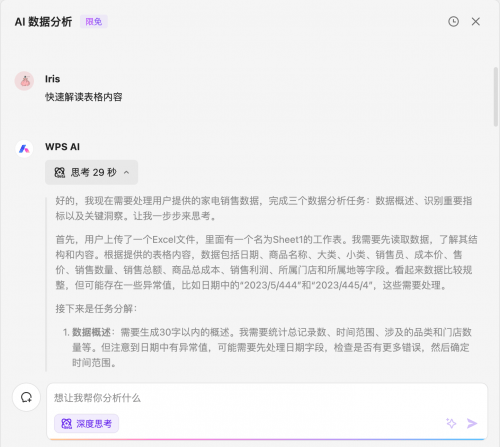Click the vertical scrollbar of the conversation
Viewport: 500px width, 447px height.
click(496, 97)
